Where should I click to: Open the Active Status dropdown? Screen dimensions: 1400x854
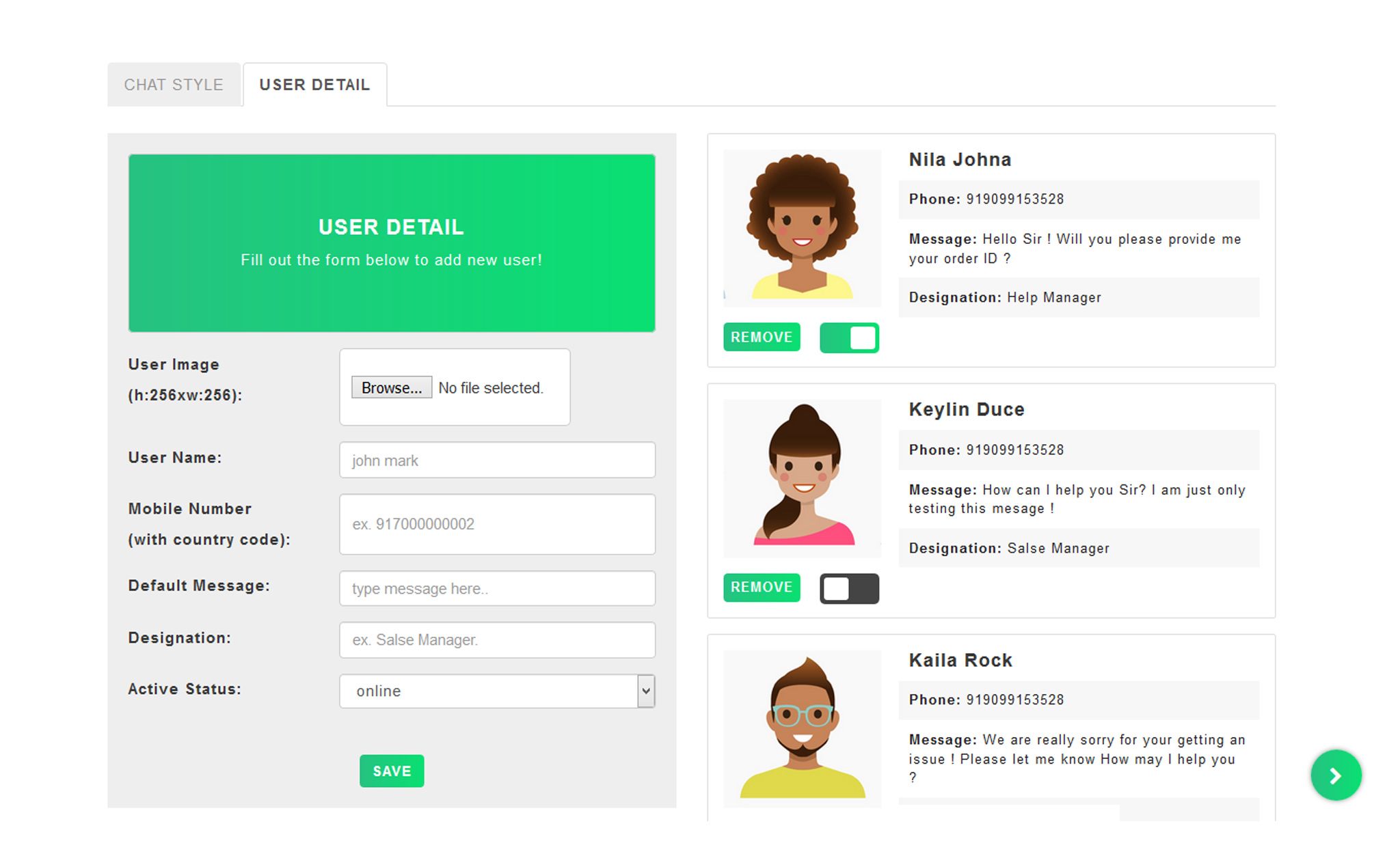pos(497,691)
